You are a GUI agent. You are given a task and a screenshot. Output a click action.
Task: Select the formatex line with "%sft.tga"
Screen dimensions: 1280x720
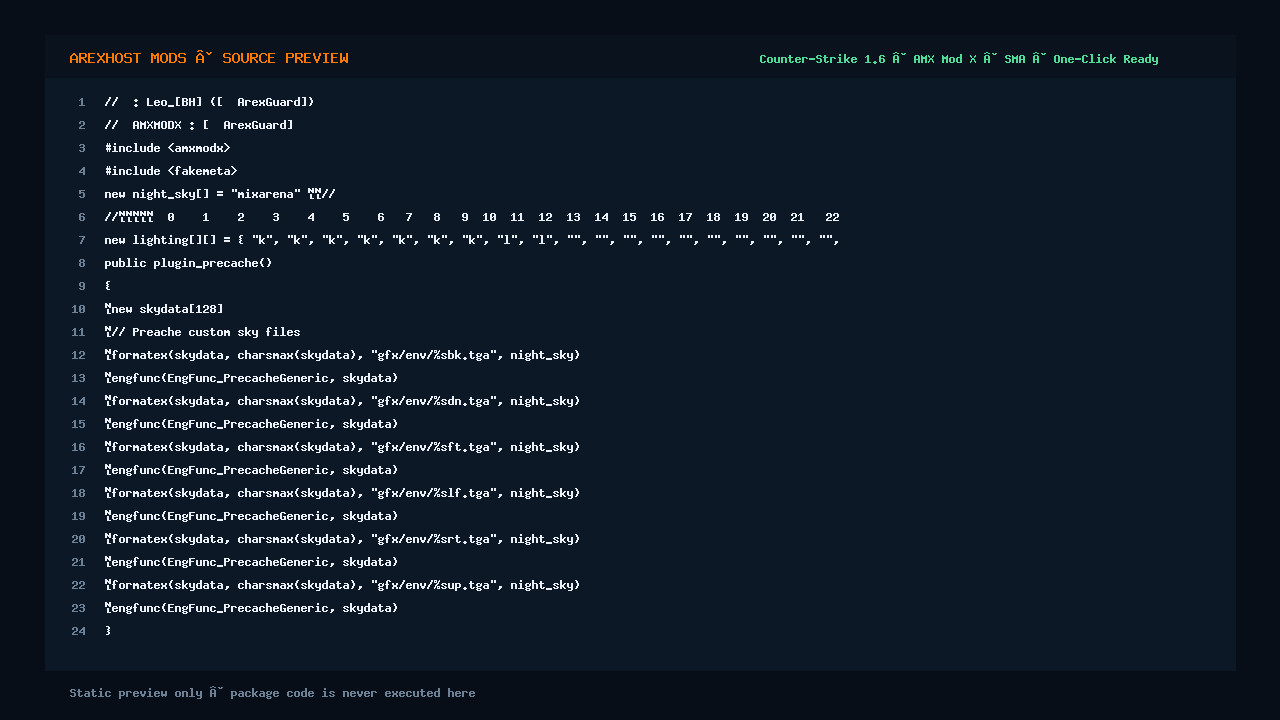click(342, 447)
